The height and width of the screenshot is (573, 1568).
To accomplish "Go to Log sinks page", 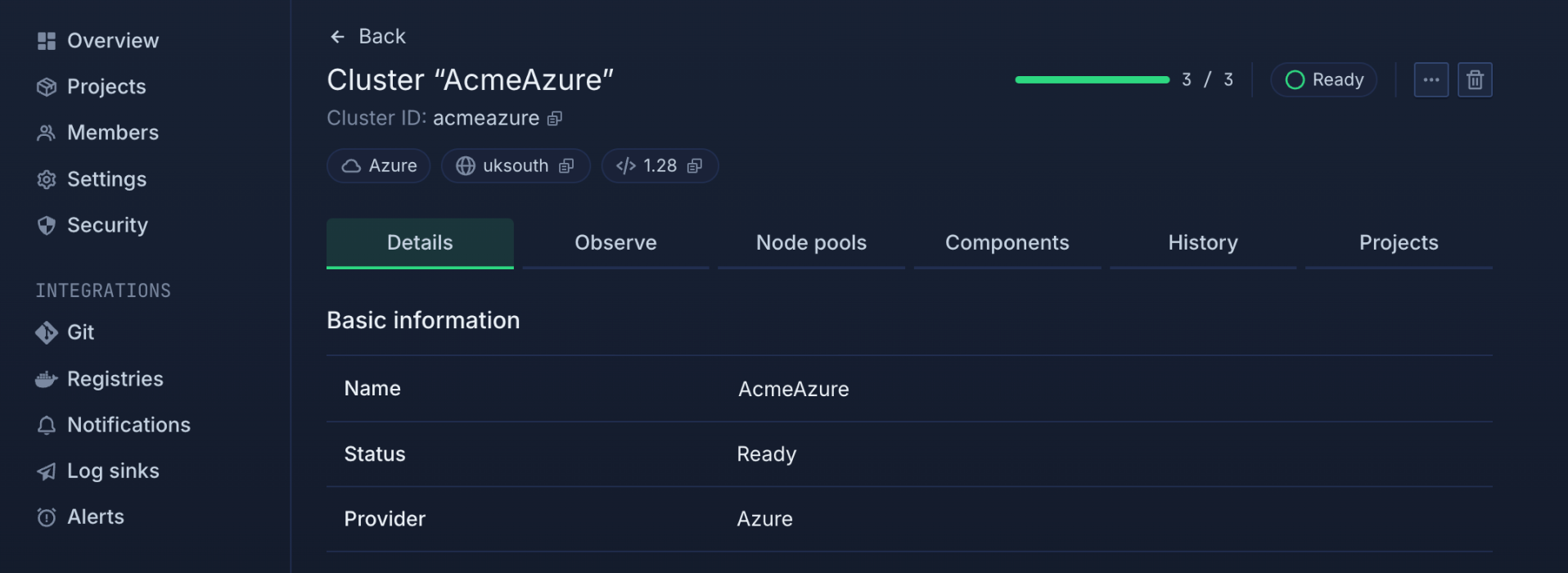I will point(113,471).
